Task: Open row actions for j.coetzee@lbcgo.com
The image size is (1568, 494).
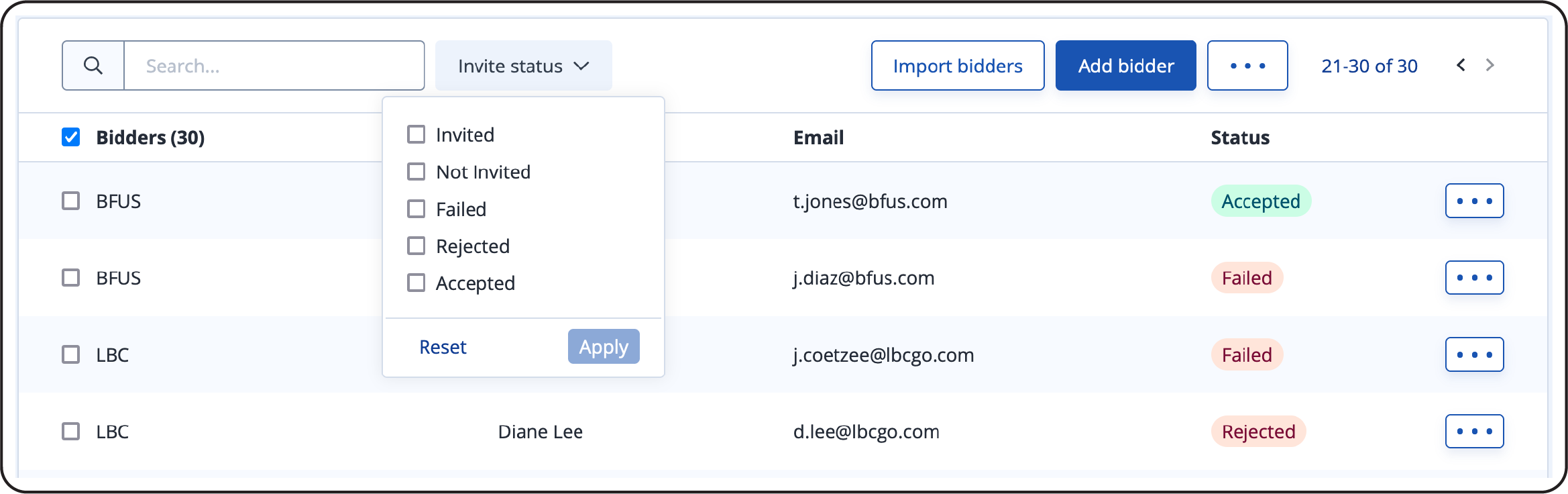Action: [x=1474, y=354]
